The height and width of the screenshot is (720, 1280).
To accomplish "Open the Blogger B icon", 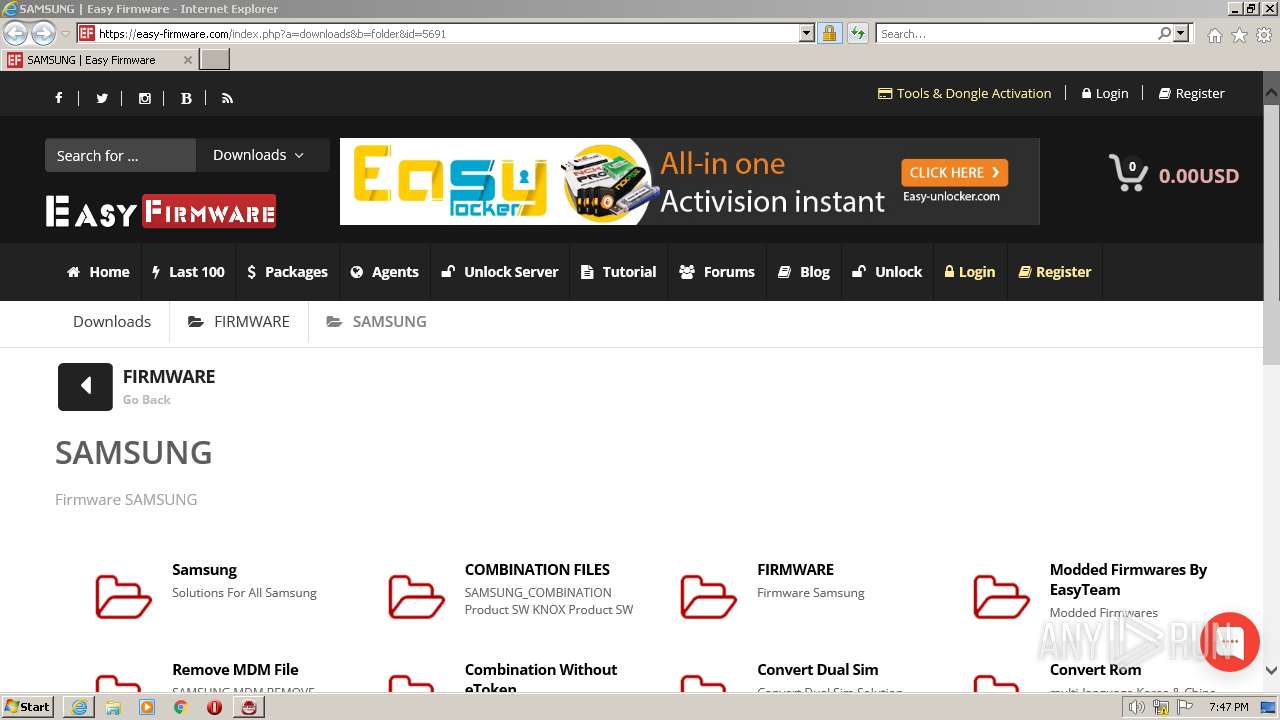I will [x=186, y=98].
